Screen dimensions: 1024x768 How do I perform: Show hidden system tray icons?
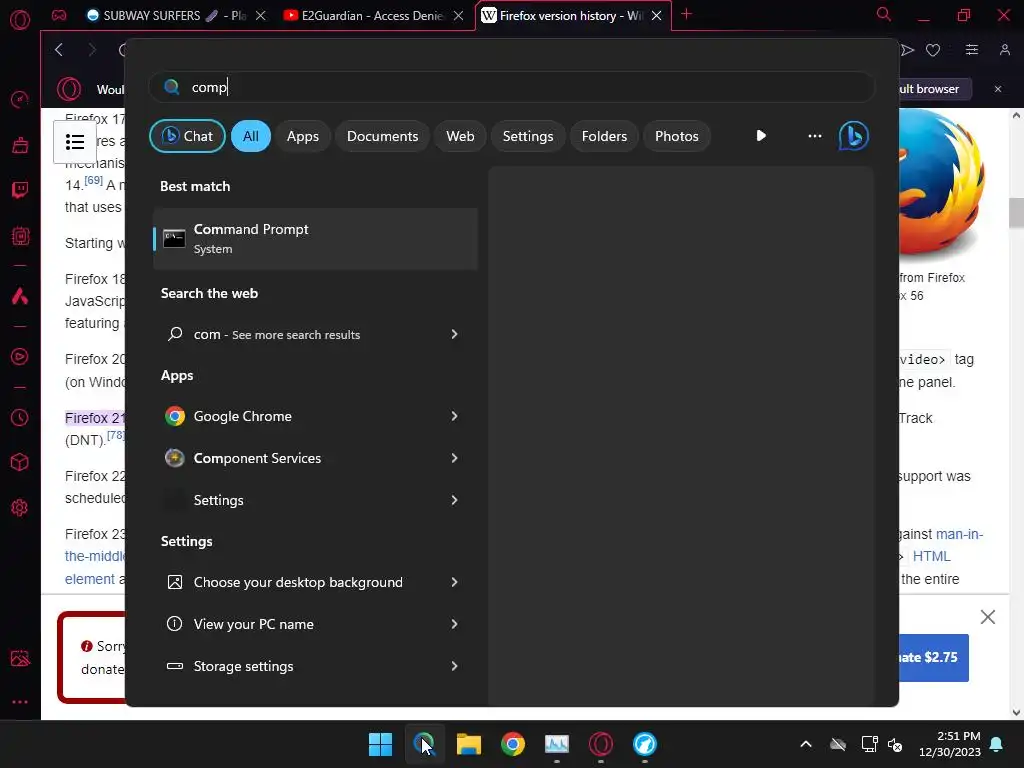click(x=806, y=744)
